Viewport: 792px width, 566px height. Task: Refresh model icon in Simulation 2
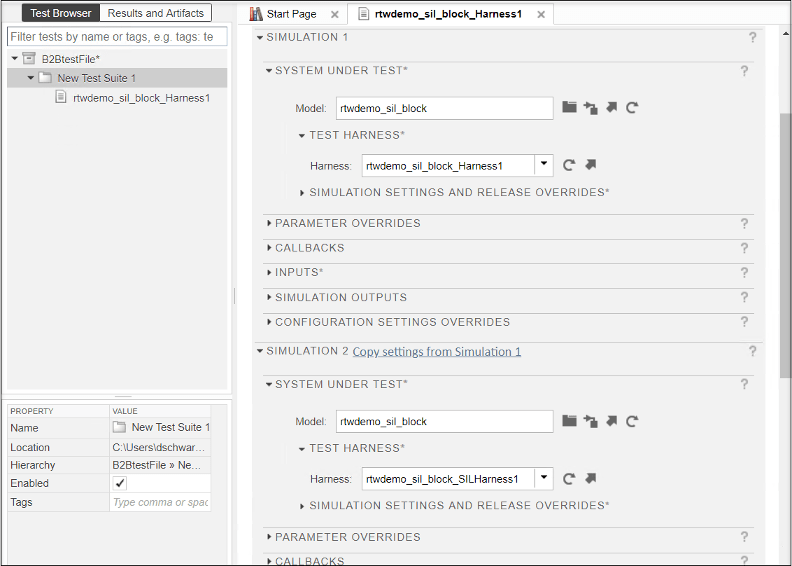coord(632,421)
